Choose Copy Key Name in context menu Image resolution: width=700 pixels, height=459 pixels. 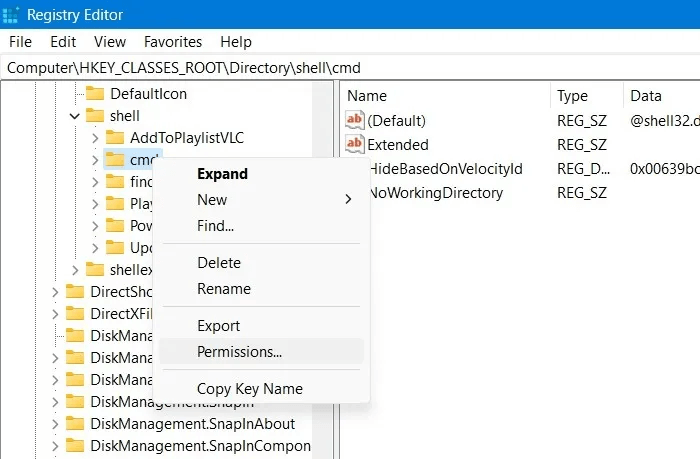point(261,388)
